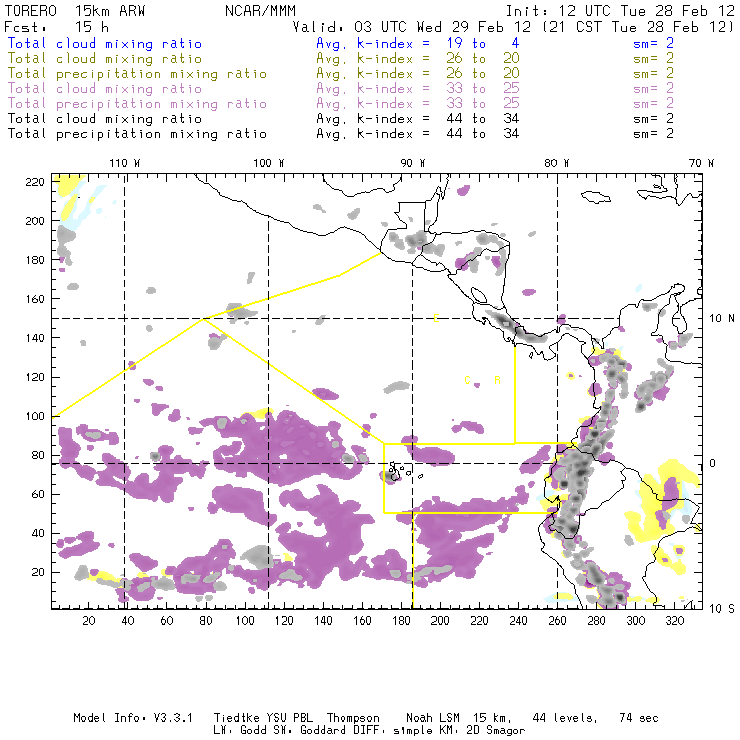Select the 'Fcst: 15 h' forecast hour text

(56, 27)
